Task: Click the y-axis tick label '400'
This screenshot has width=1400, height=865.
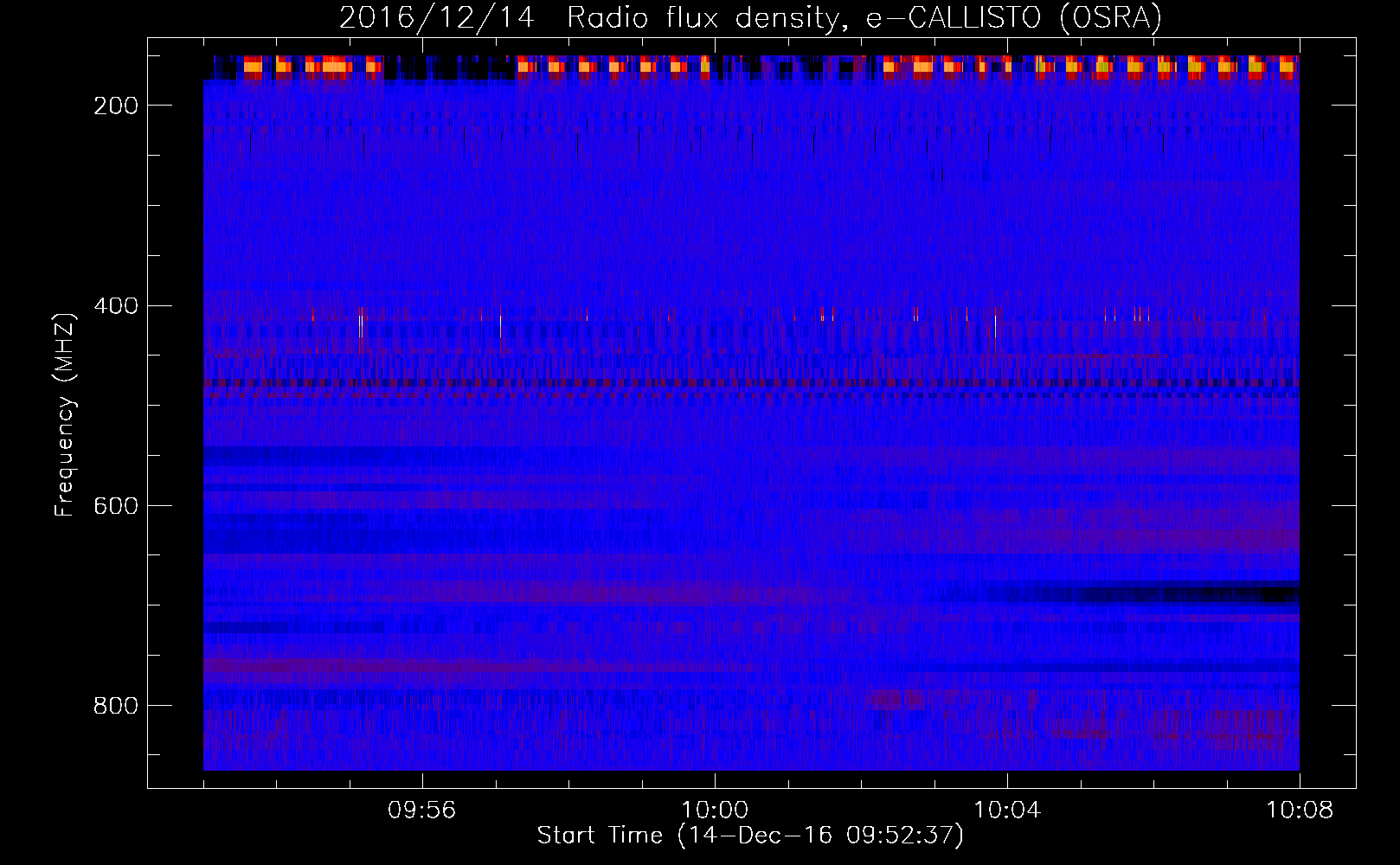Action: (x=116, y=306)
